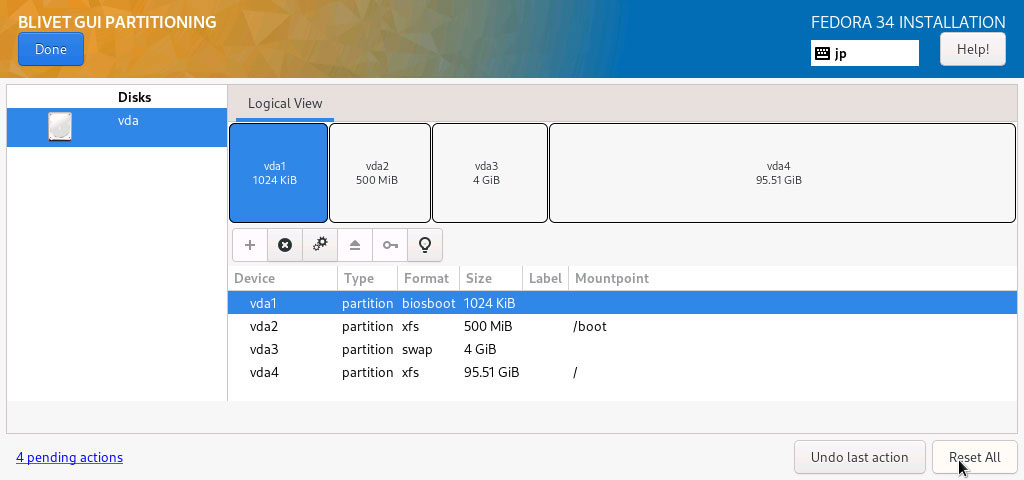Select the vda4 95.51 GiB partition block
This screenshot has width=1024, height=480.
782,173
